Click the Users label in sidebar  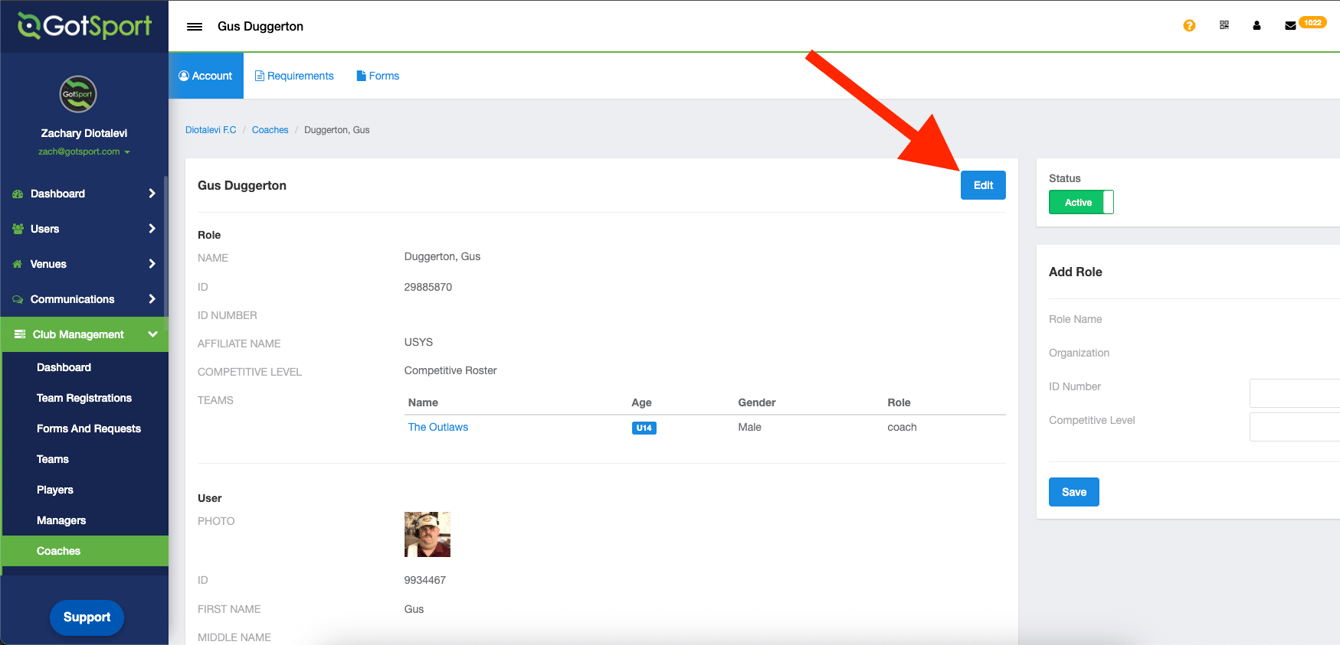pyautogui.click(x=45, y=229)
